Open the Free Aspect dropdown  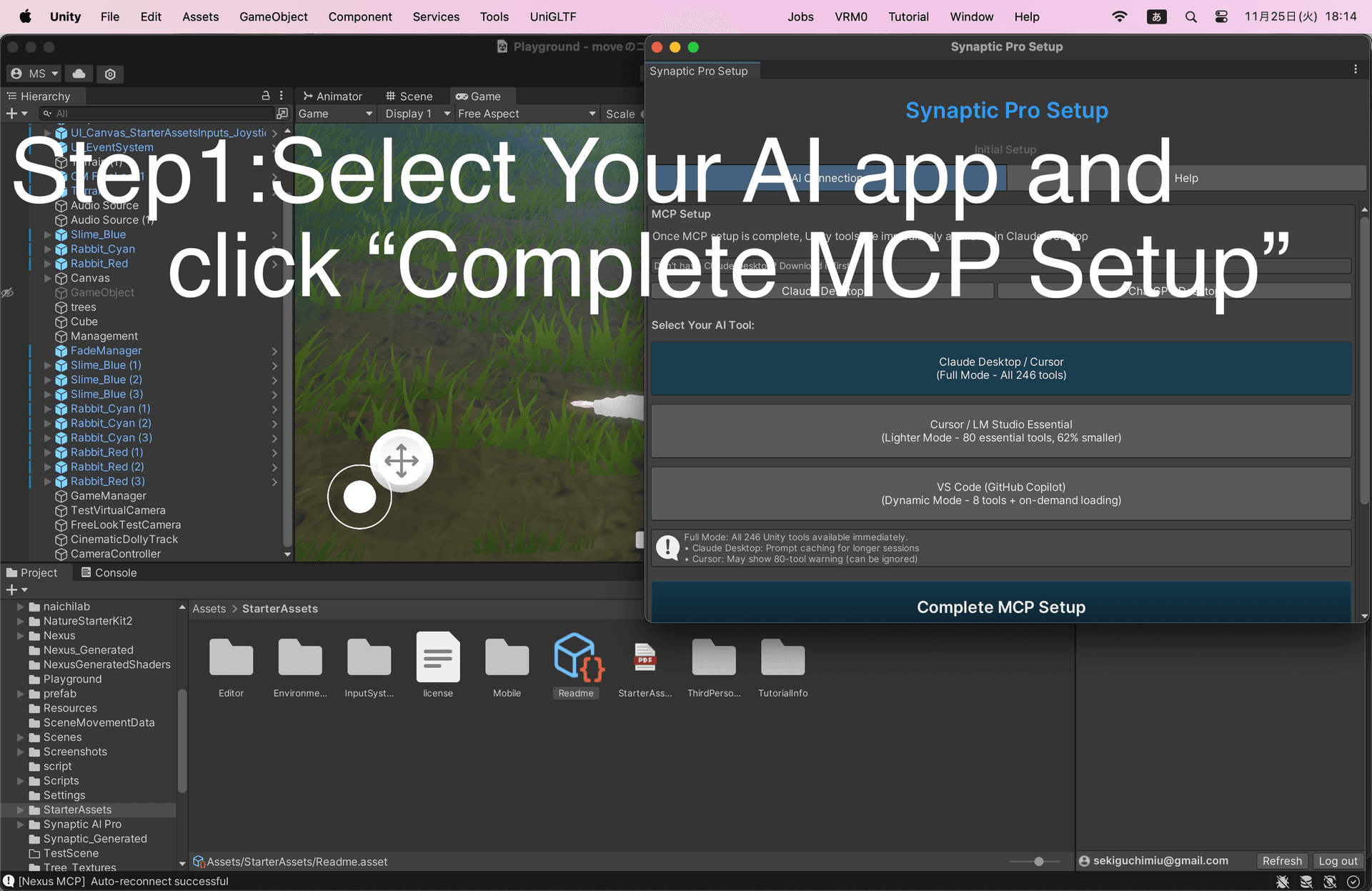527,113
